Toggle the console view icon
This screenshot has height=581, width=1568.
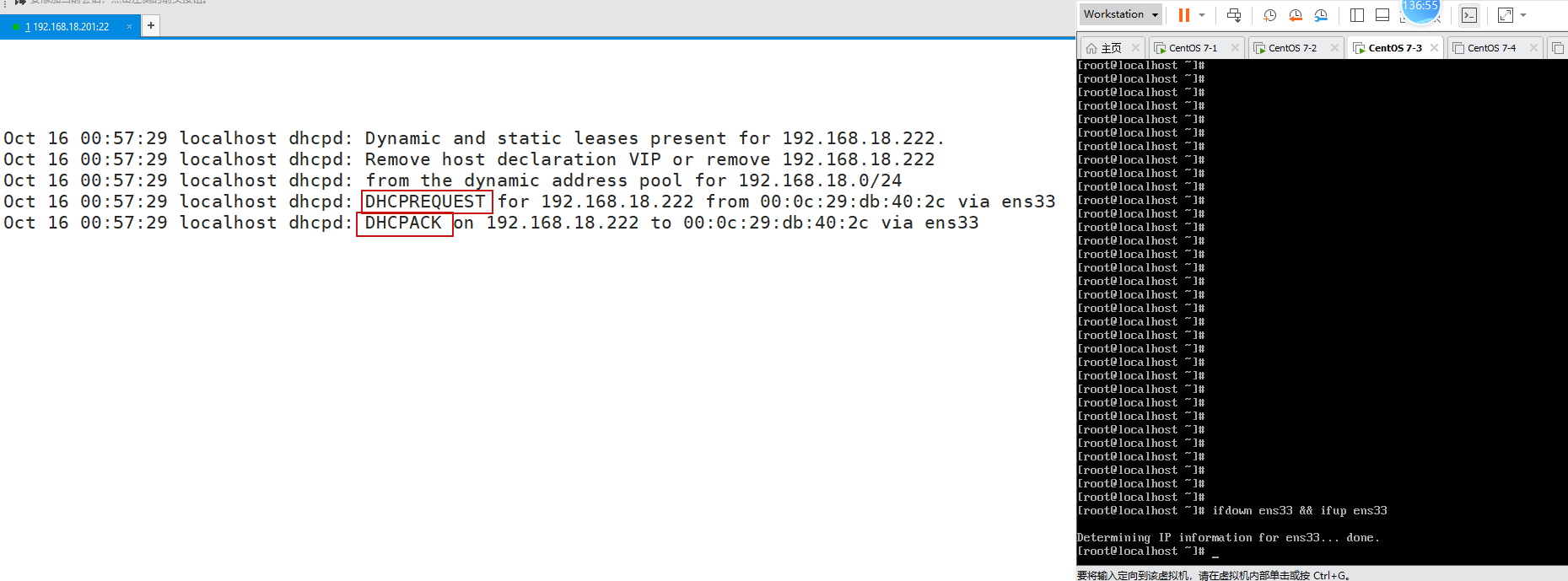pos(1469,14)
